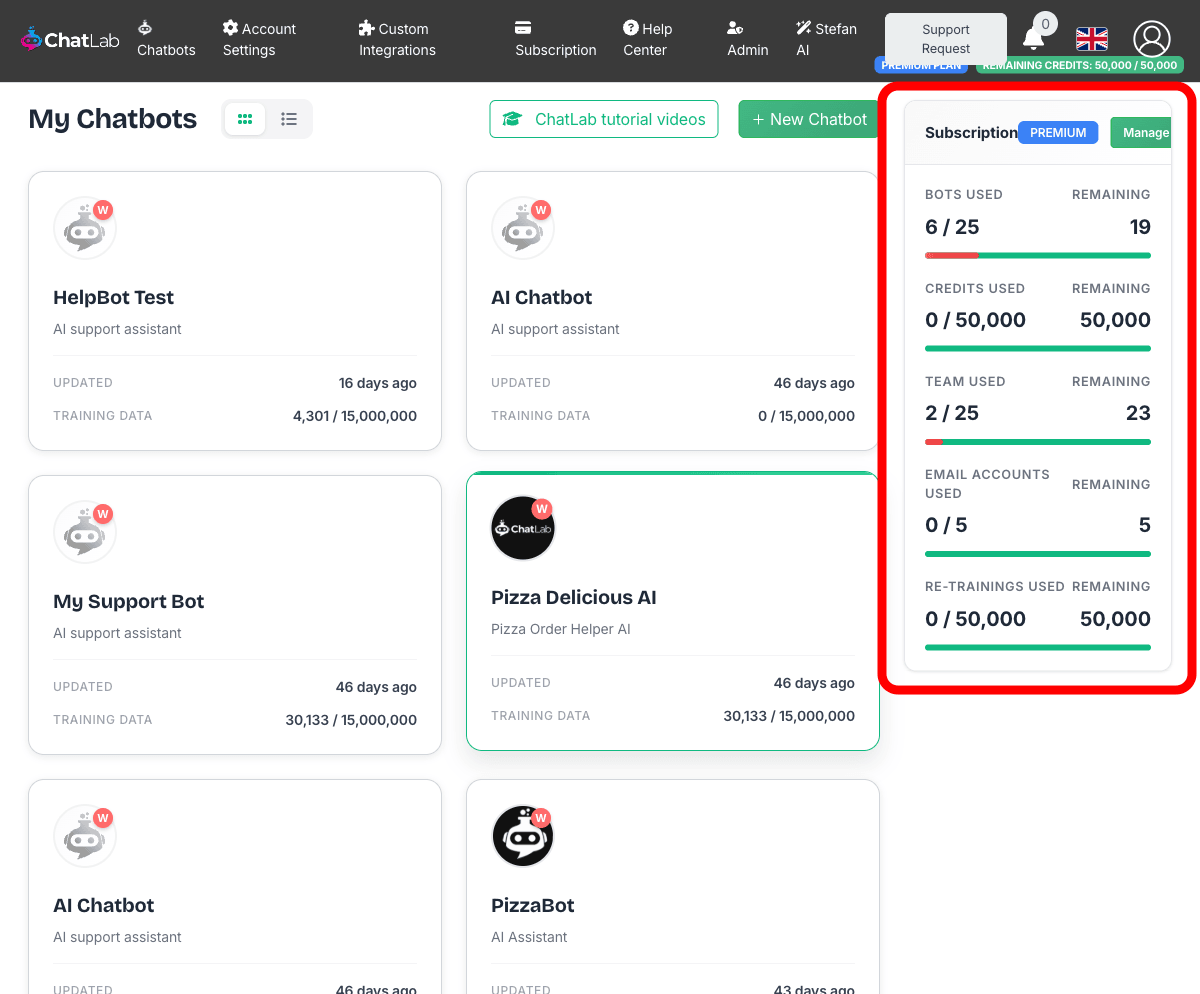The image size is (1200, 994).
Task: Go to Account Settings
Action: click(259, 39)
